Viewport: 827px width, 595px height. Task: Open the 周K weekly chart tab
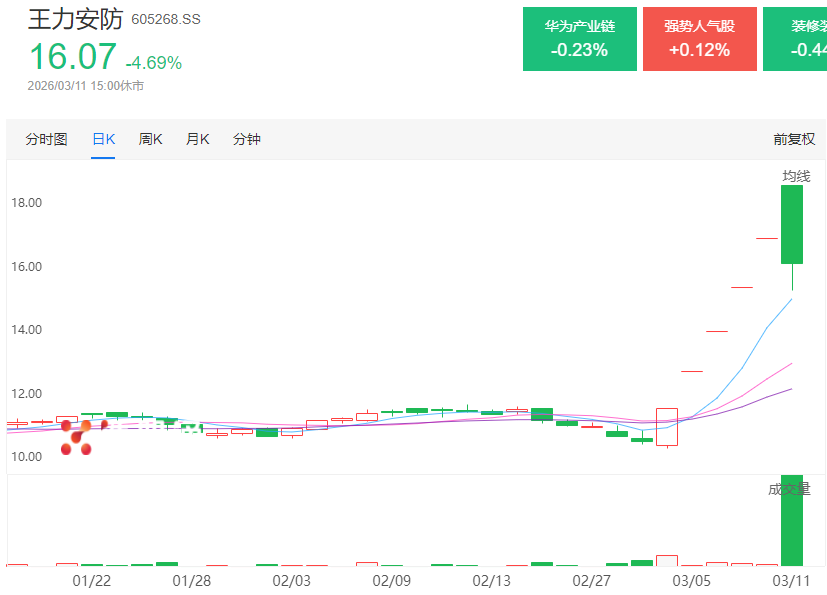point(150,139)
